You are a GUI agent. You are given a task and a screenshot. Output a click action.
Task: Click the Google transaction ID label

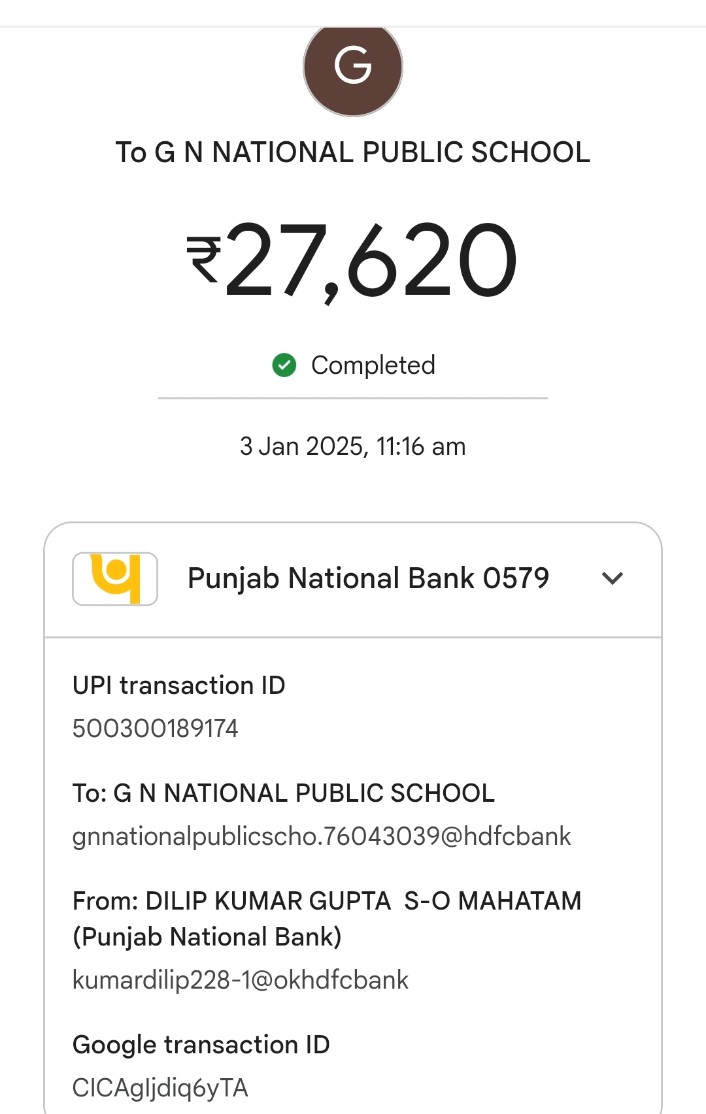(x=201, y=1045)
